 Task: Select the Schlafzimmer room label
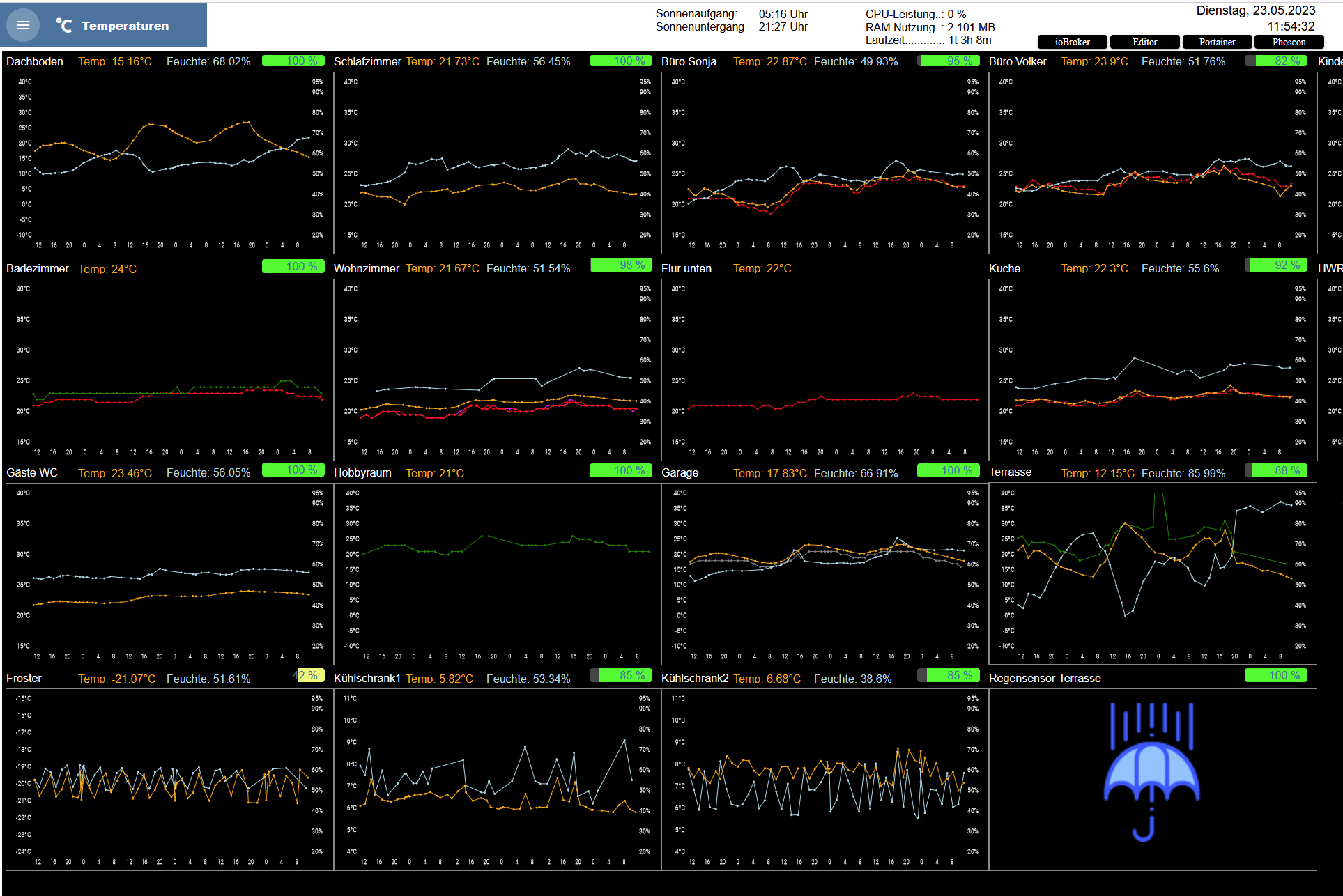coord(367,61)
